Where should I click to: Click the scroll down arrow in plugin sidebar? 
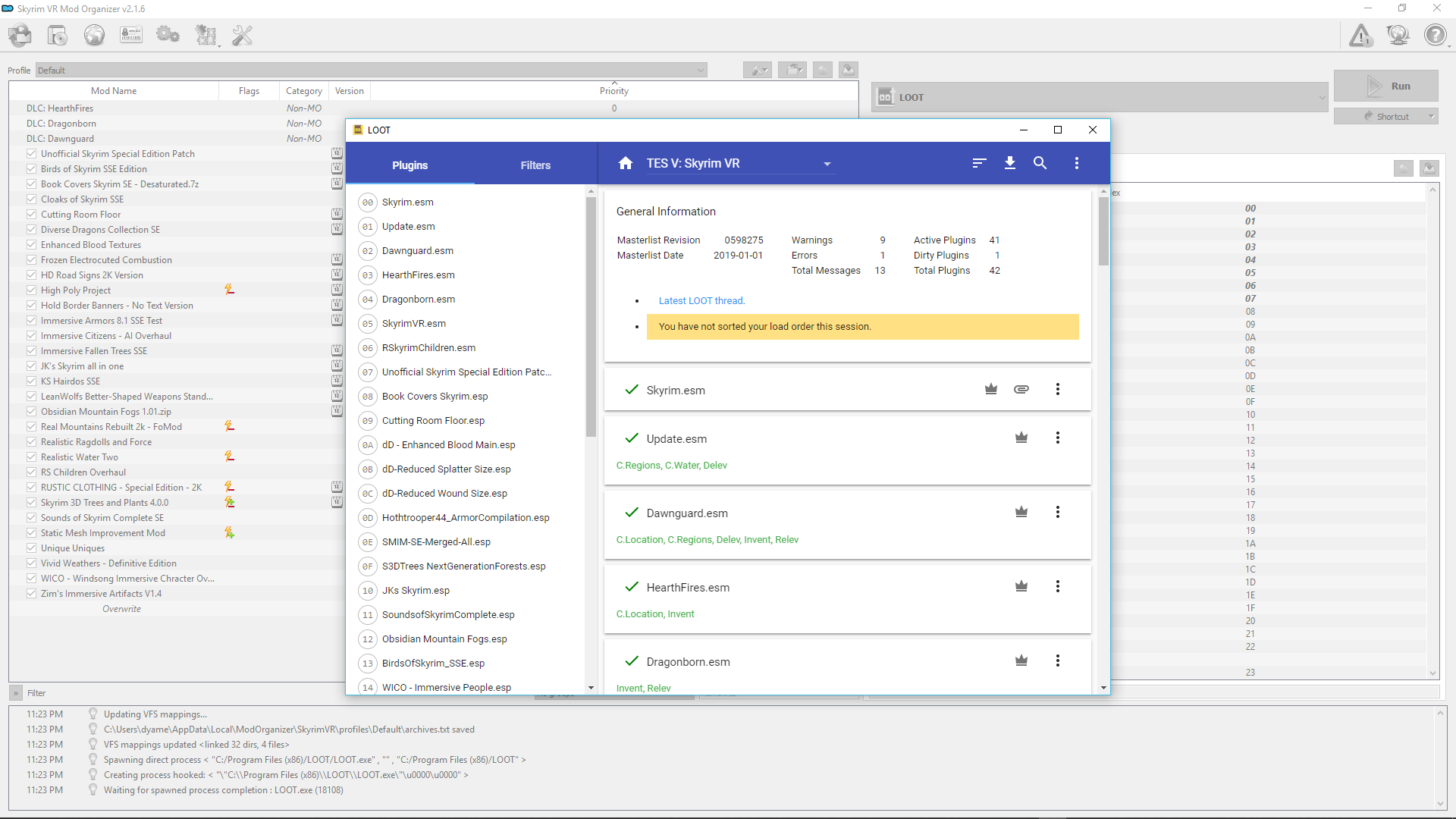coord(591,687)
